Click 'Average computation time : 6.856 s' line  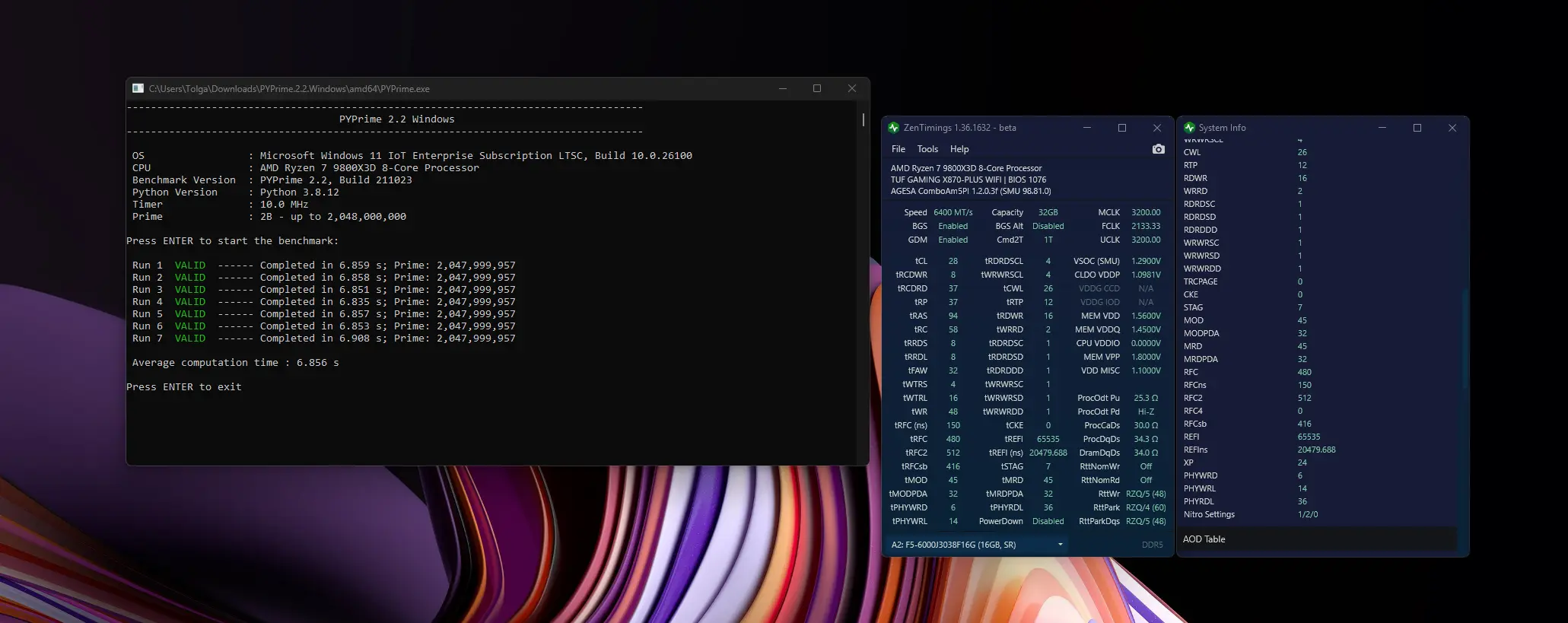pyautogui.click(x=236, y=363)
